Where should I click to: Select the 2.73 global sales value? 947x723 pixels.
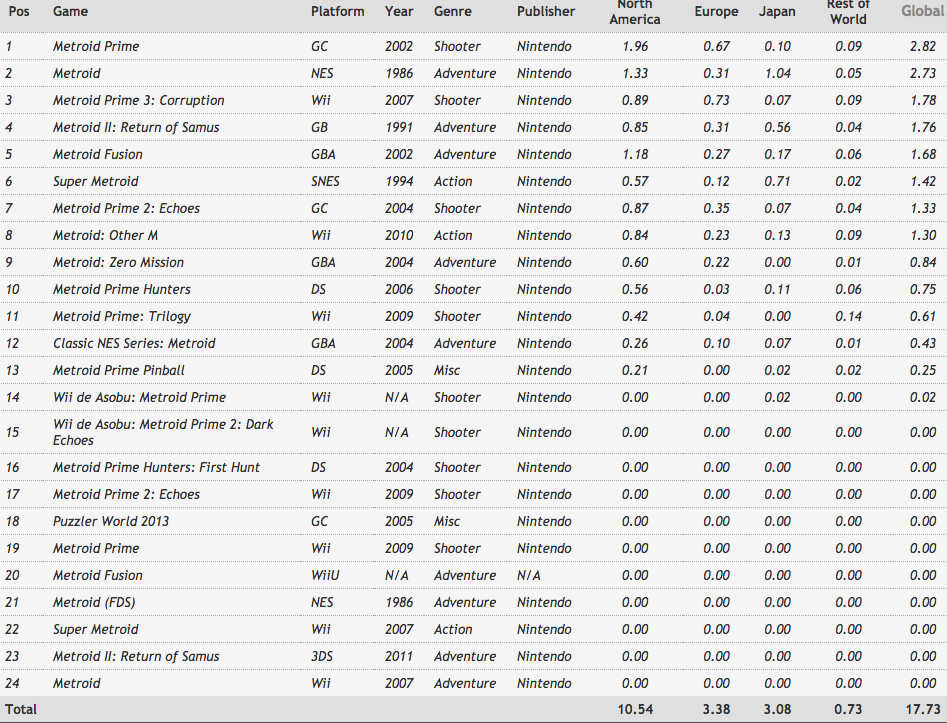[923, 74]
